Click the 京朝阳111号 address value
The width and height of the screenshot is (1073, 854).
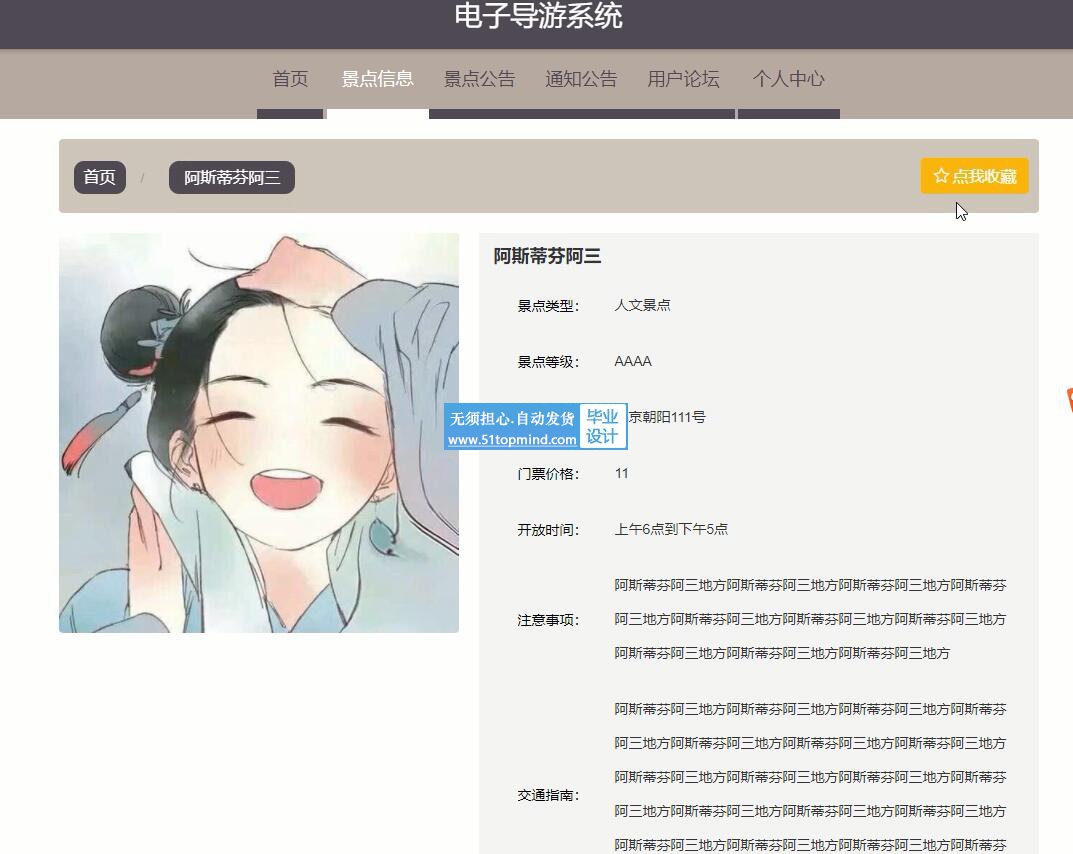(x=667, y=417)
